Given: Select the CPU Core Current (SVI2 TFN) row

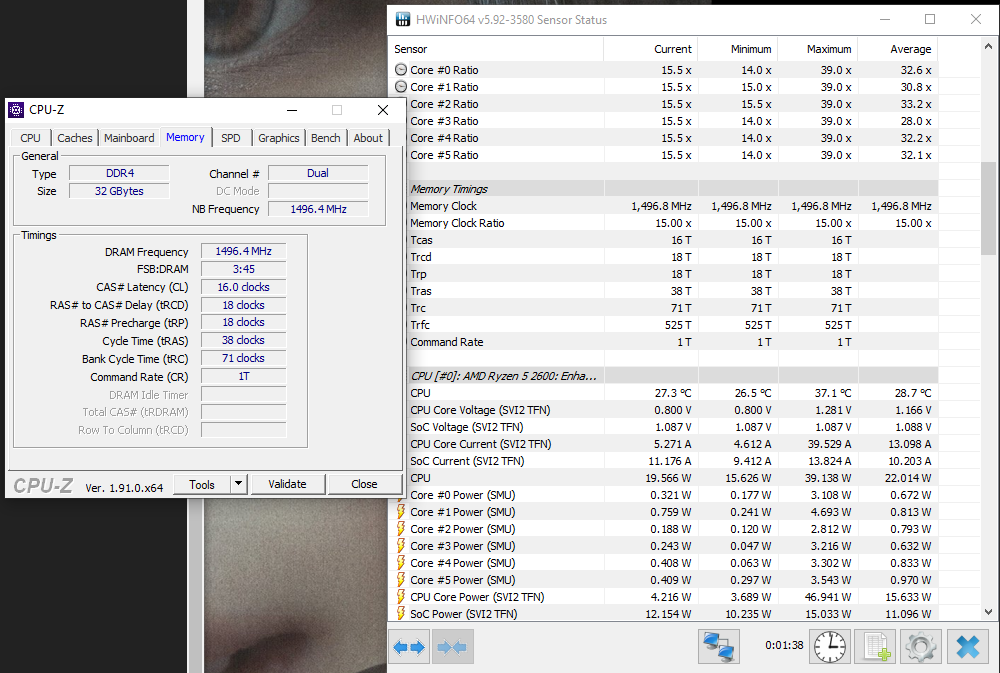Looking at the screenshot, I should point(673,444).
